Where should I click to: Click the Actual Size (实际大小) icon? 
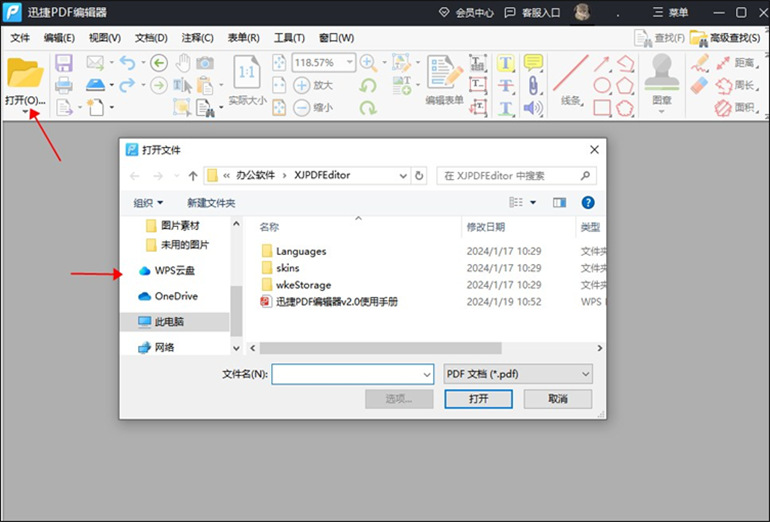coord(247,73)
